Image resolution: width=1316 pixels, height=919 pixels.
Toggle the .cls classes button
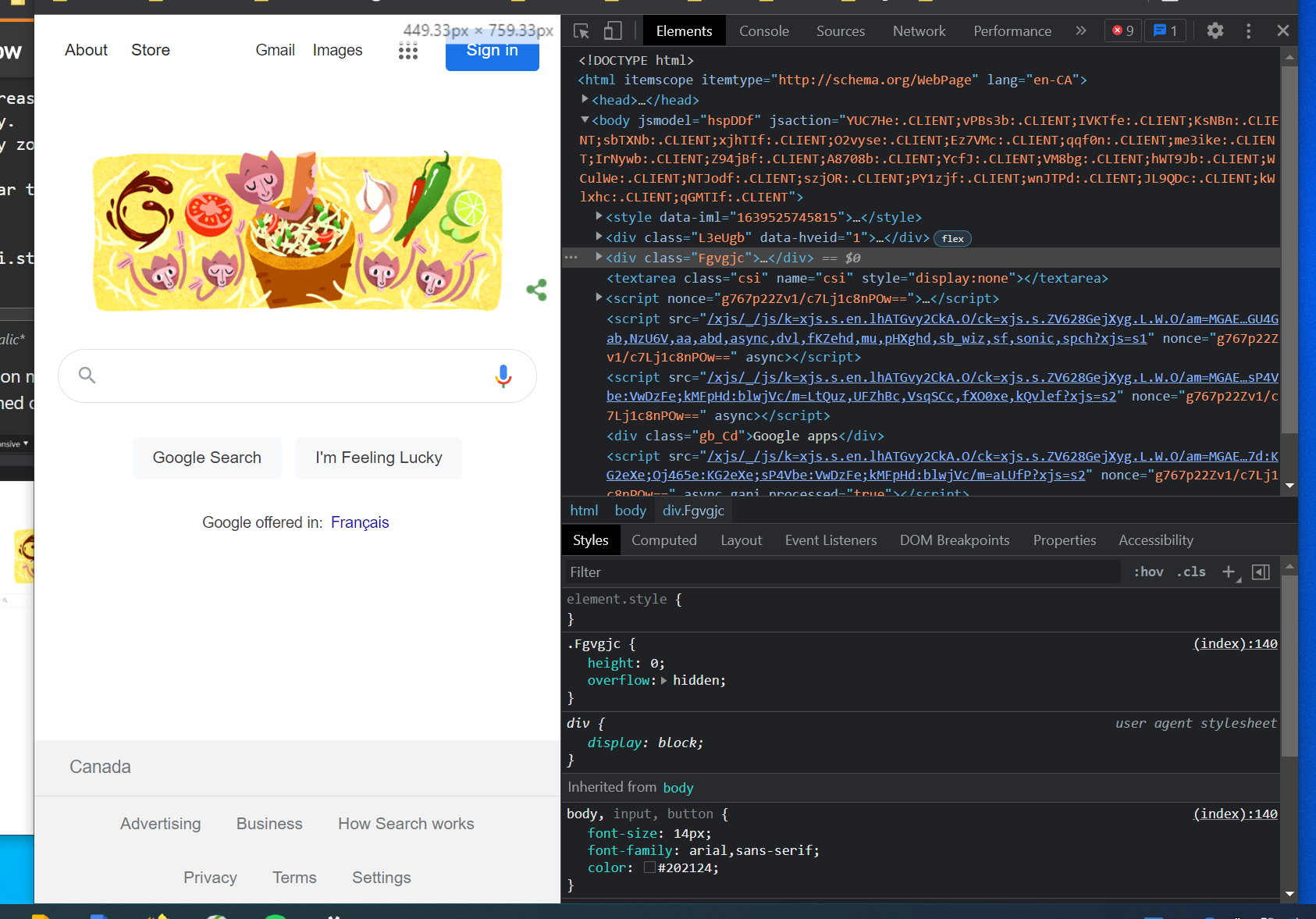click(x=1191, y=572)
